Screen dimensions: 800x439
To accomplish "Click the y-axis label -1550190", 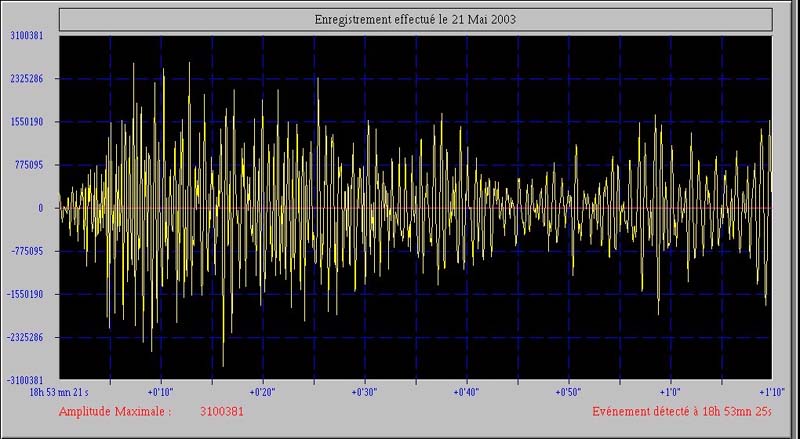I will coord(25,294).
